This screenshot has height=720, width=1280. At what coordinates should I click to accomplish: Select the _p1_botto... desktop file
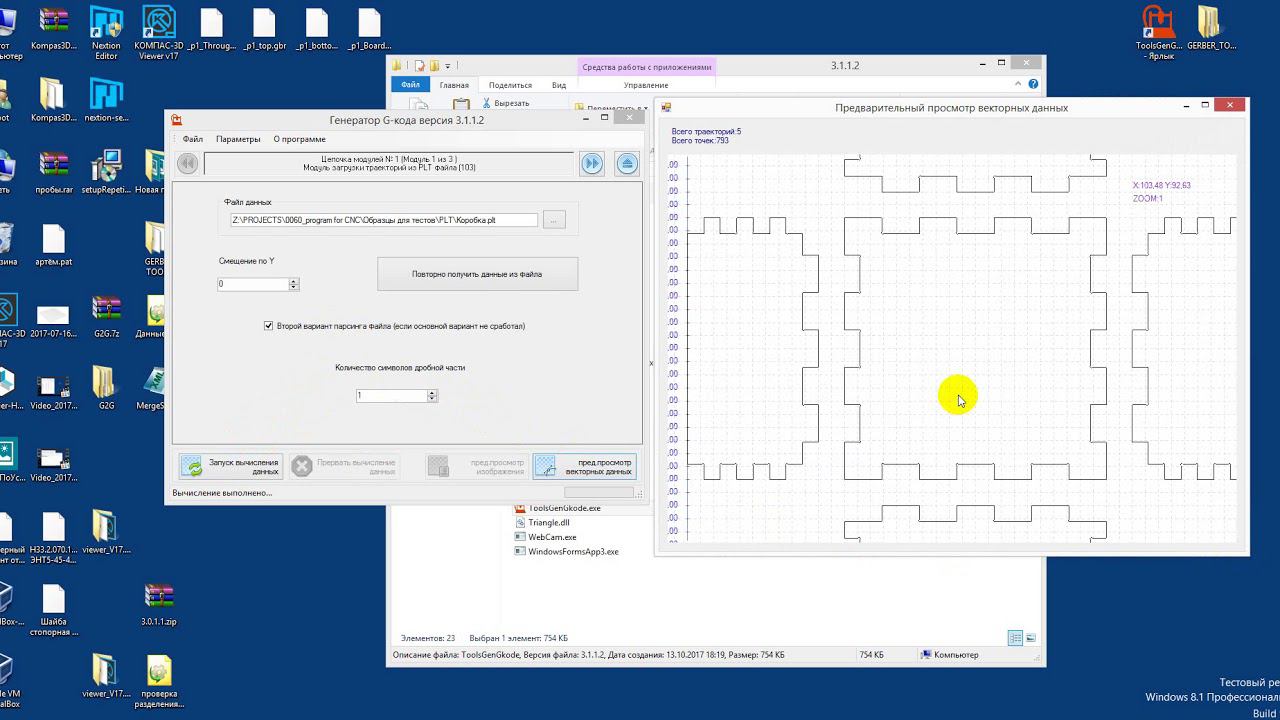(316, 29)
